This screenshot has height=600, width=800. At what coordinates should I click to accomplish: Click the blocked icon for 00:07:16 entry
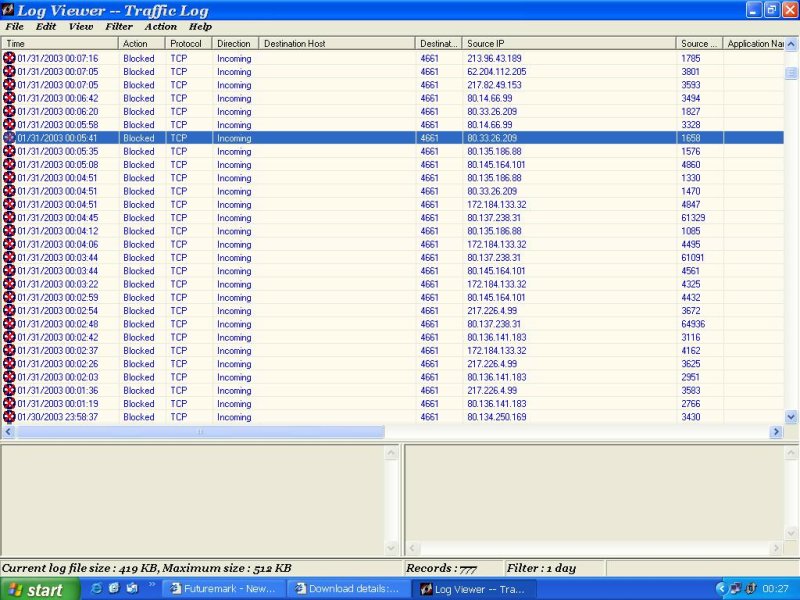9,58
